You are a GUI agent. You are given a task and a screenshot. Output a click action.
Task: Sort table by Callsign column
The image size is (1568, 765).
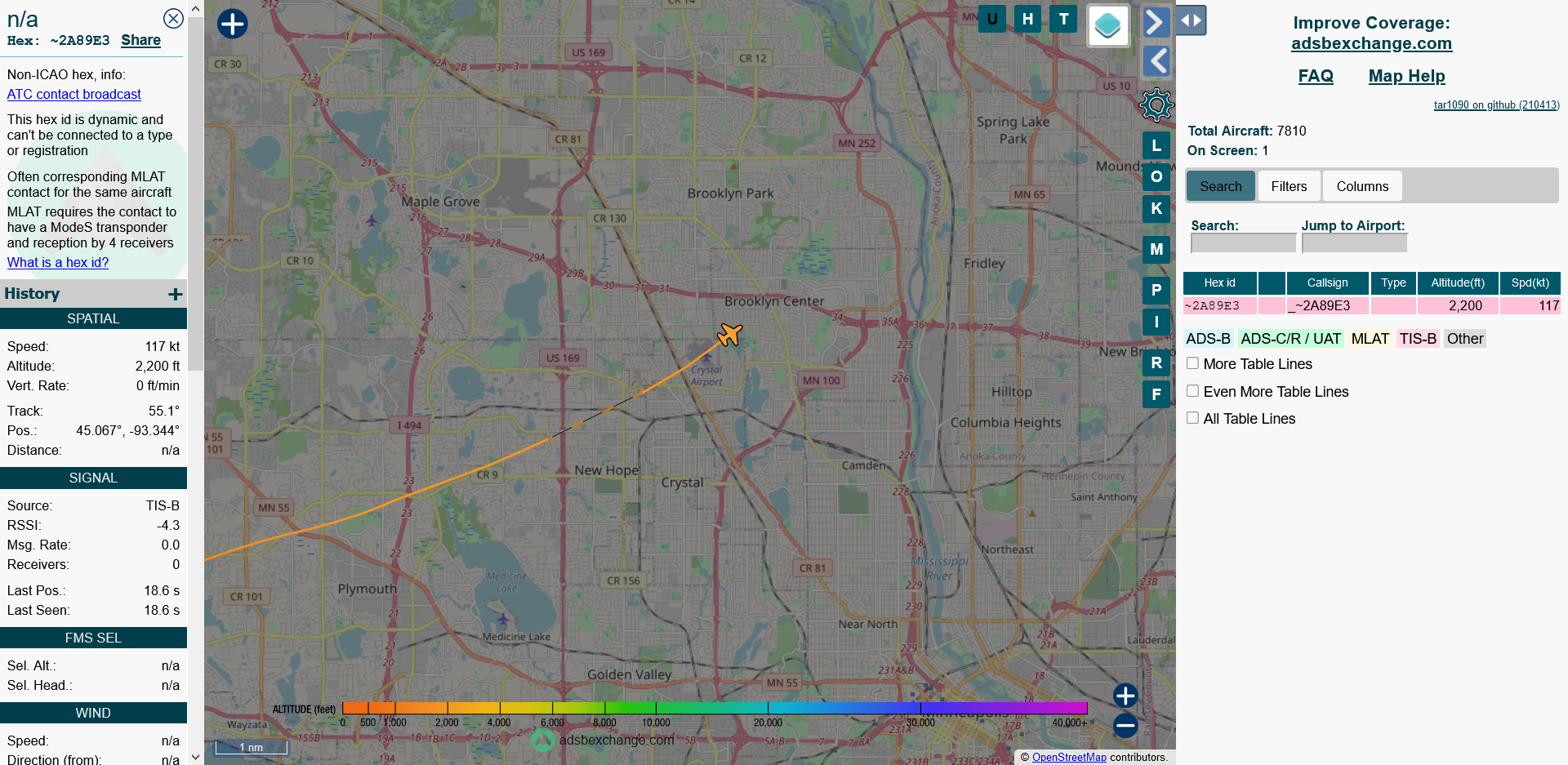pyautogui.click(x=1327, y=283)
